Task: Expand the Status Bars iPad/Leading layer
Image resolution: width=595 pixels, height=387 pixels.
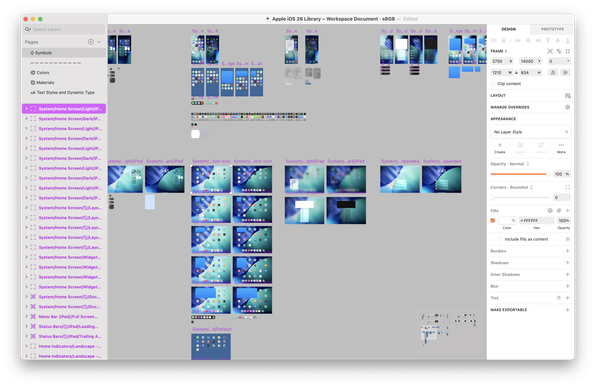Action: (x=26, y=326)
